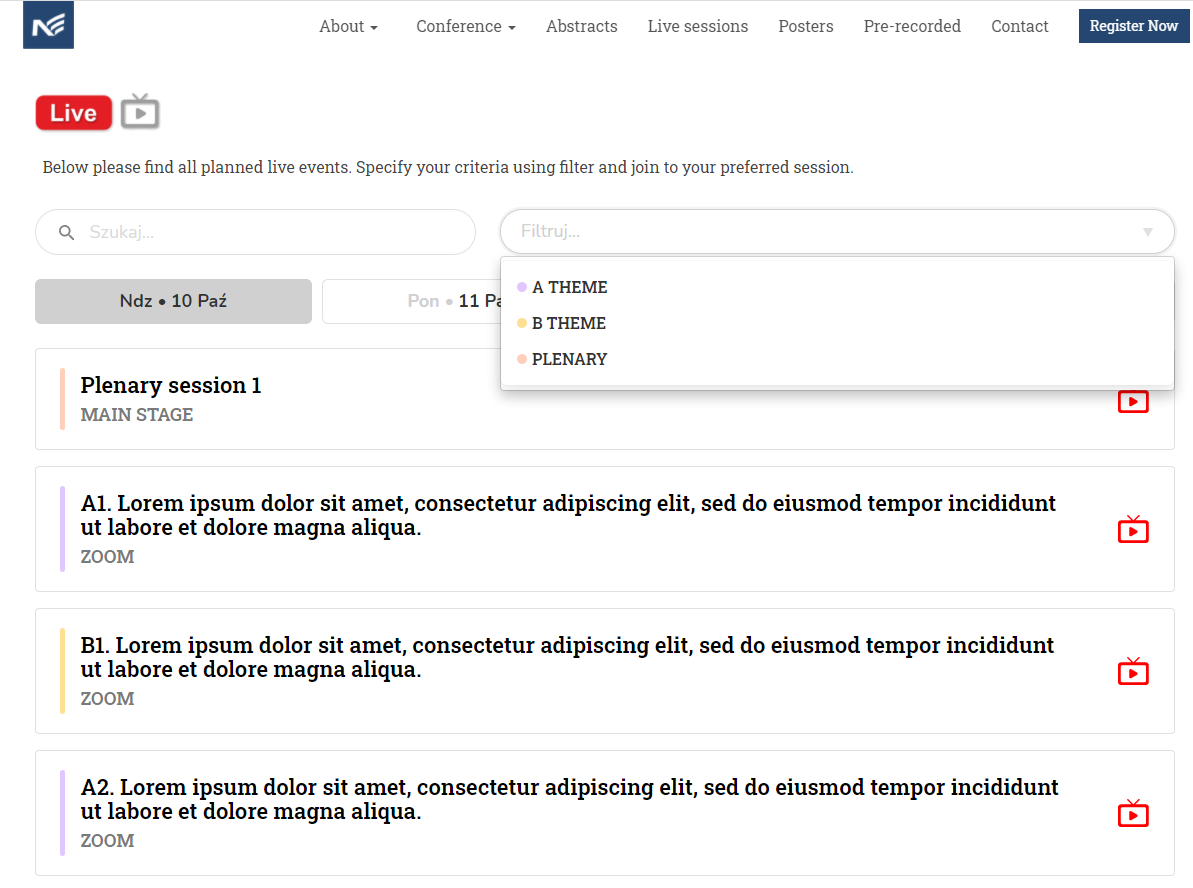Collapse the Filtruj dropdown arrow

point(1147,232)
